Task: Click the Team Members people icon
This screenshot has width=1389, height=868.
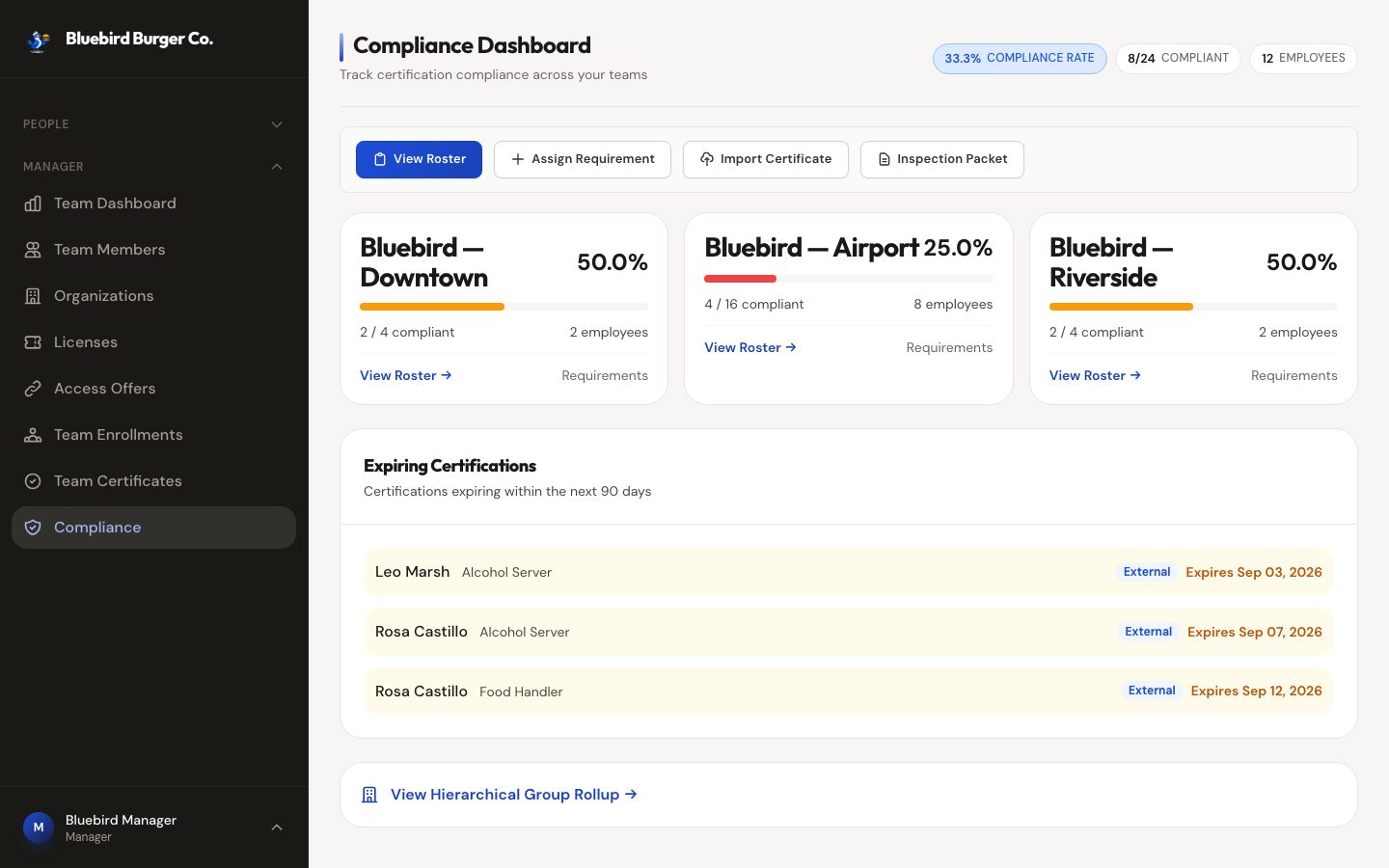Action: click(33, 250)
